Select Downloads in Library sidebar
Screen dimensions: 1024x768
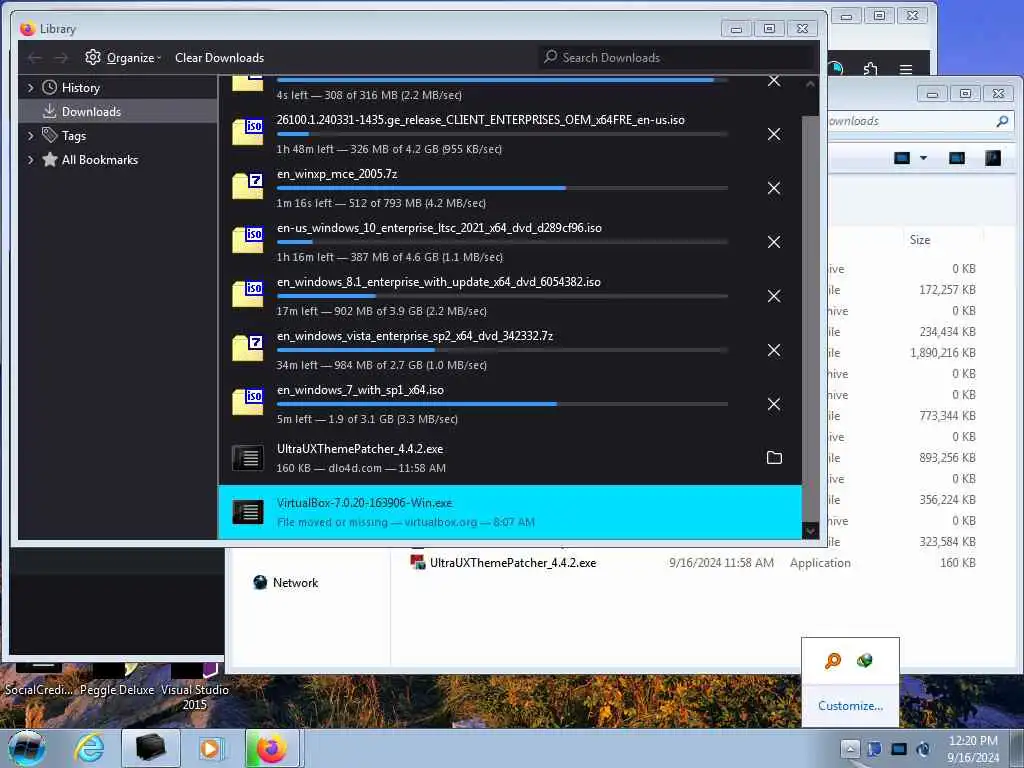click(x=118, y=112)
